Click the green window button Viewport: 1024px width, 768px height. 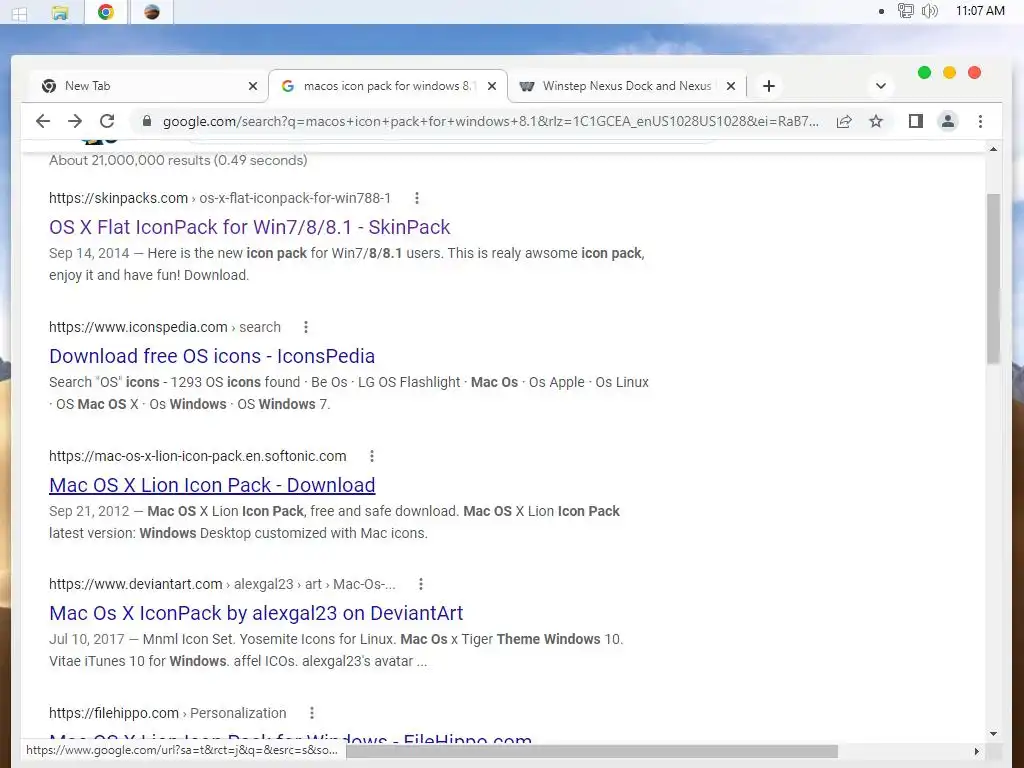click(924, 72)
